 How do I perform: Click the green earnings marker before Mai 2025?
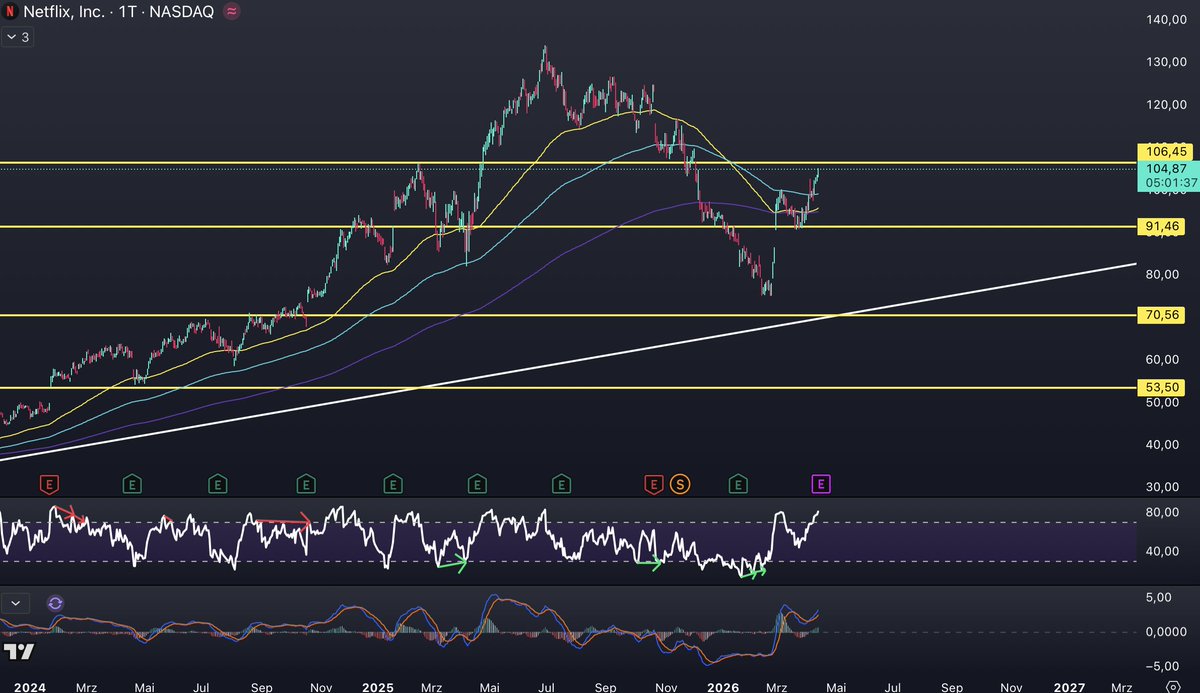pyautogui.click(x=477, y=484)
